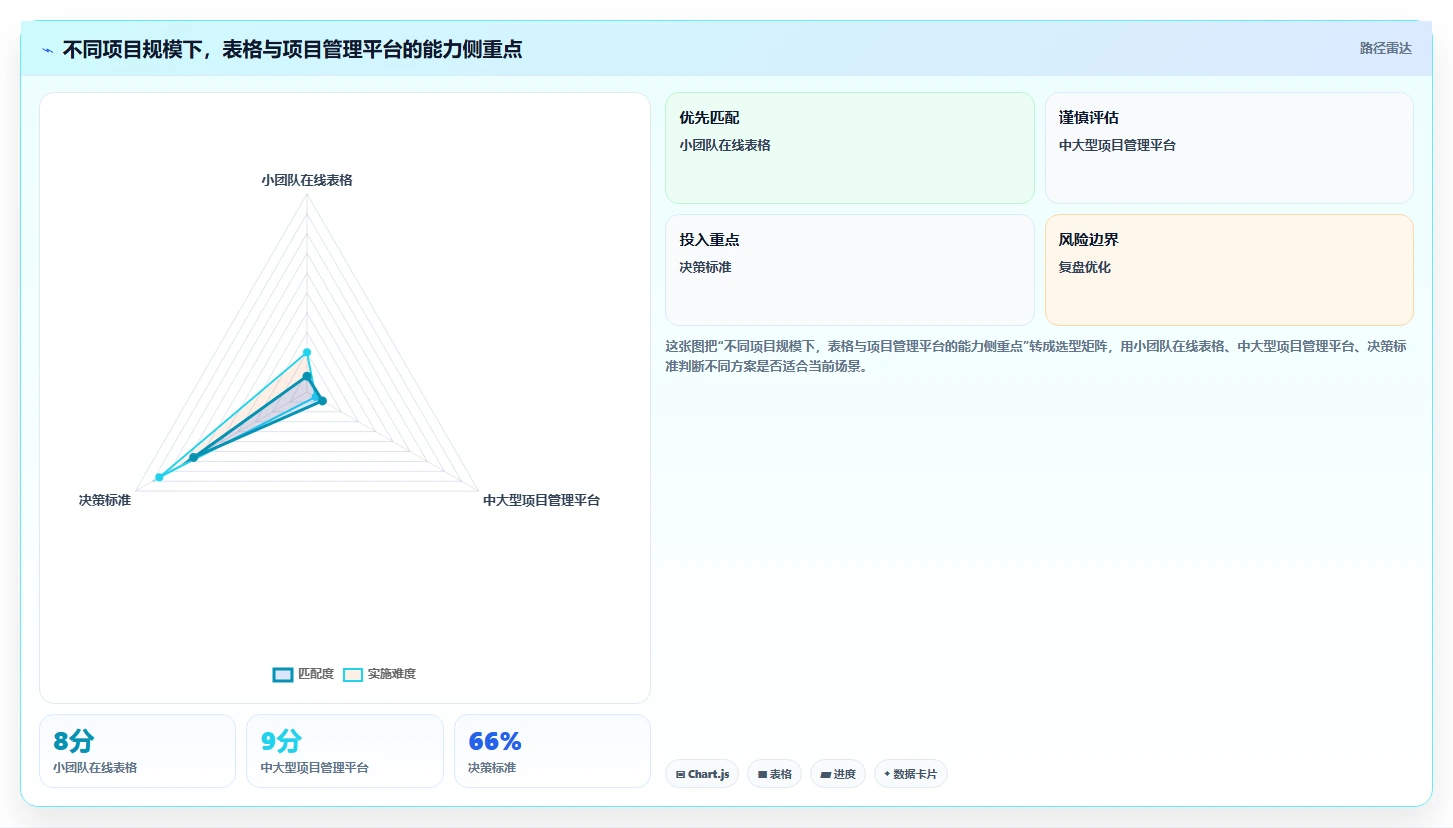
Task: Toggle the 匹配度 legend item
Action: 303,674
